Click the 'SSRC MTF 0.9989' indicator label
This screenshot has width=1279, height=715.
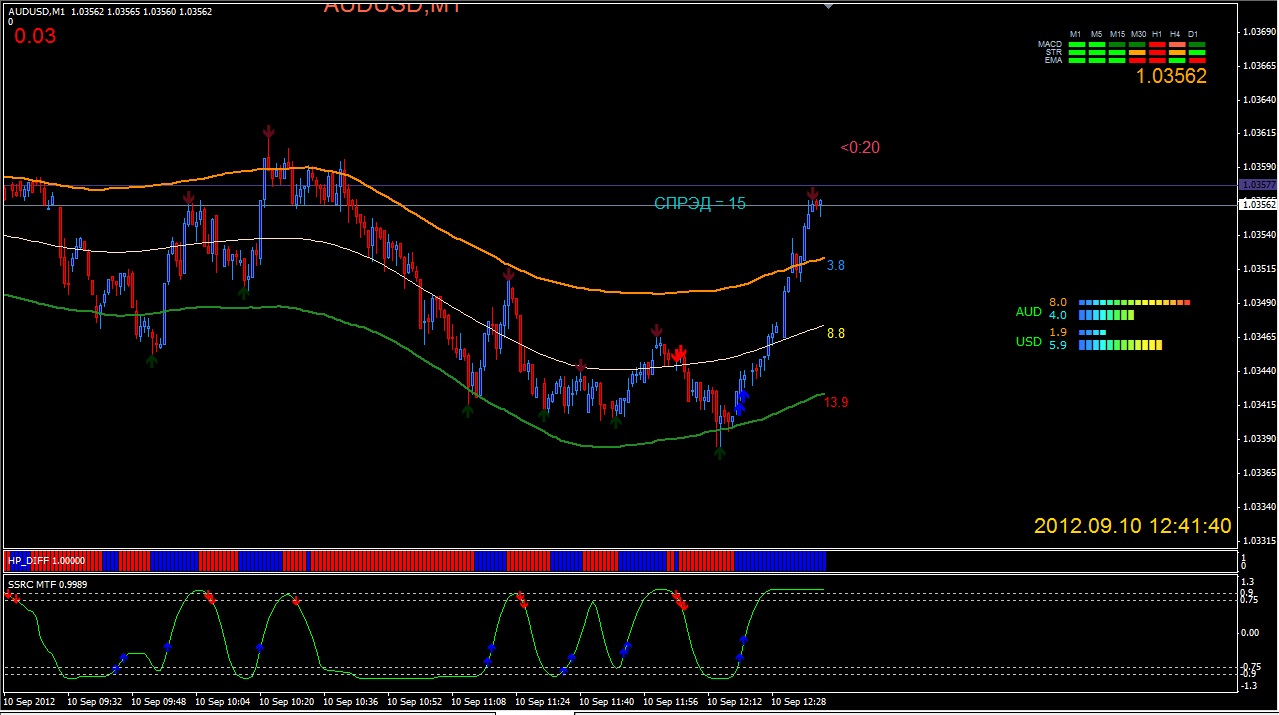47,584
